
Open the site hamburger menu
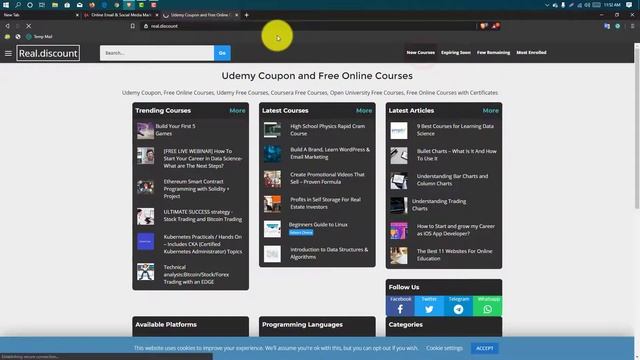coord(8,53)
